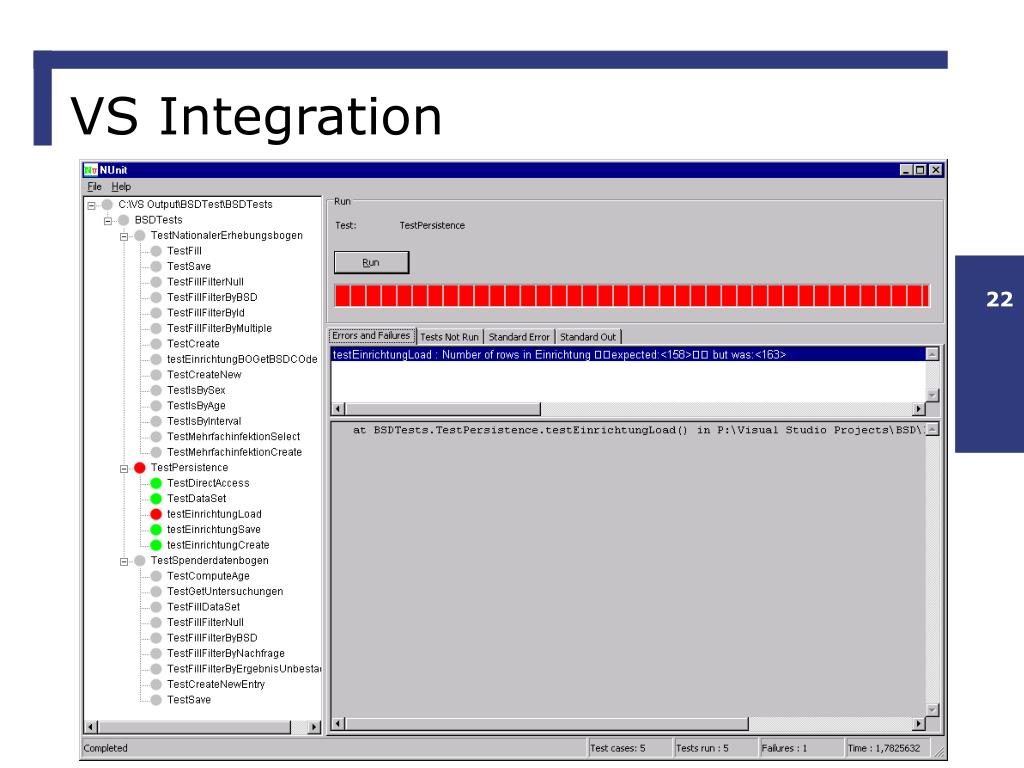Click gray status circle next to TestFill
This screenshot has height=768, width=1024.
pyautogui.click(x=156, y=251)
